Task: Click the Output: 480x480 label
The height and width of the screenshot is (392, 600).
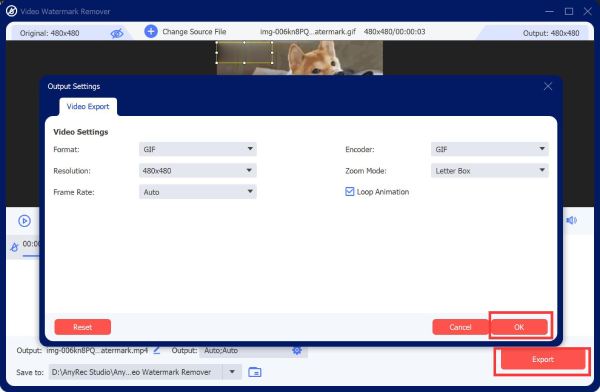Action: pos(551,33)
